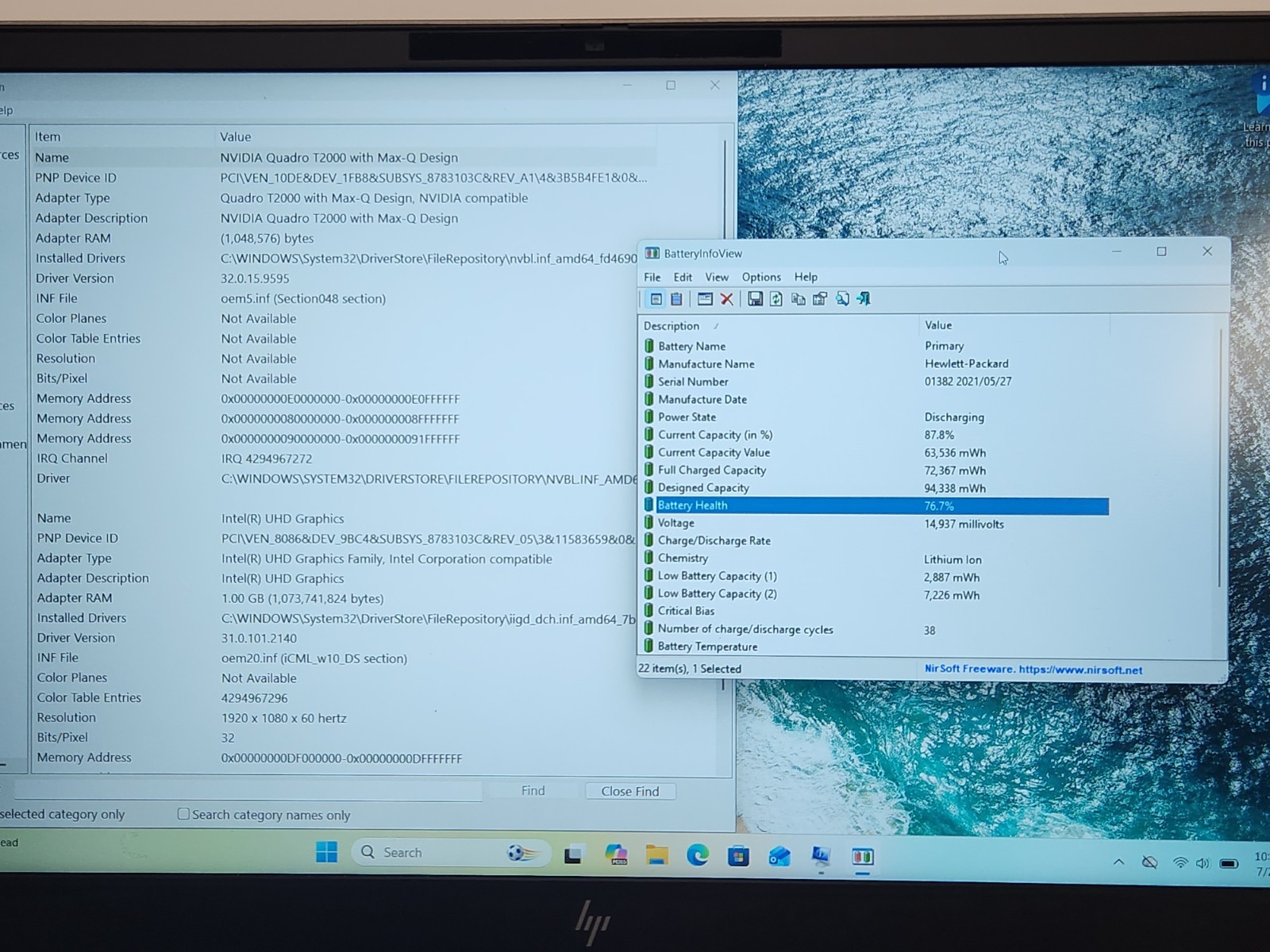Select the Current Capacity (in %) row
Image resolution: width=1270 pixels, height=952 pixels.
[875, 435]
